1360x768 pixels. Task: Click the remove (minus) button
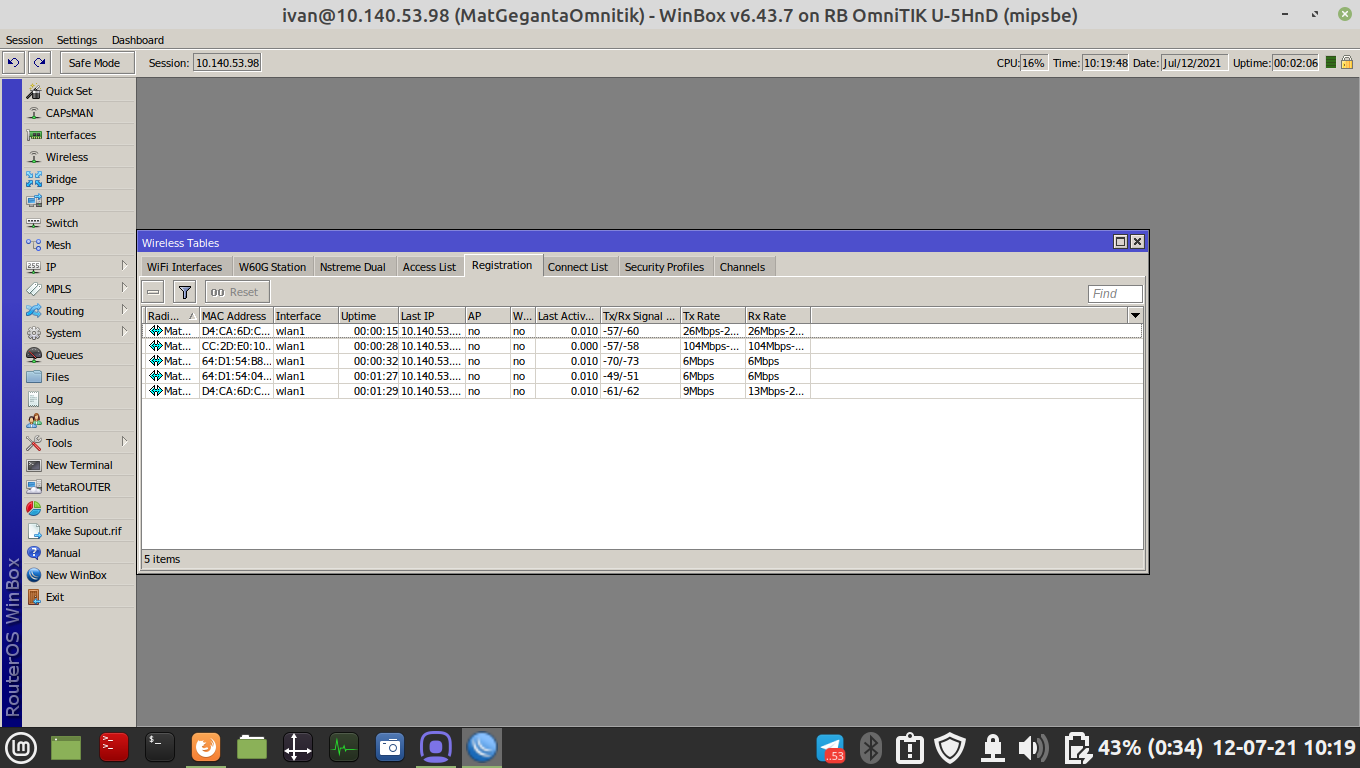[153, 292]
